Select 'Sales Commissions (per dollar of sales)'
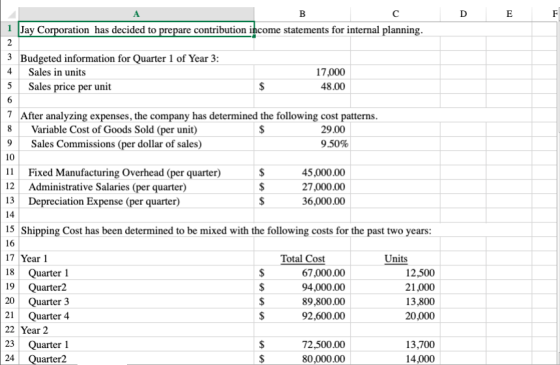Image resolution: width=560 pixels, height=365 pixels. pyautogui.click(x=136, y=144)
